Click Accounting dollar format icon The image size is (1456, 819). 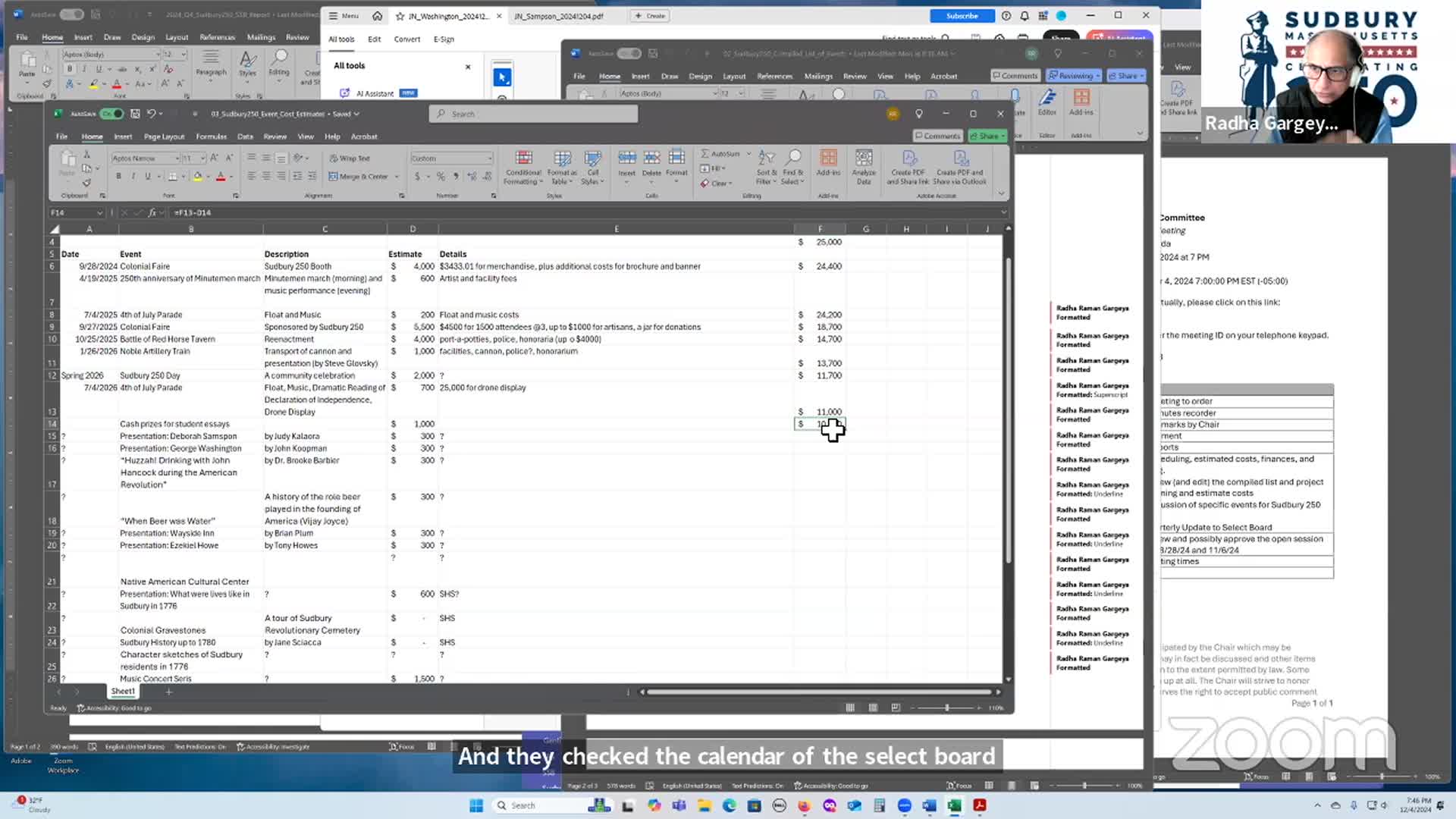(417, 176)
